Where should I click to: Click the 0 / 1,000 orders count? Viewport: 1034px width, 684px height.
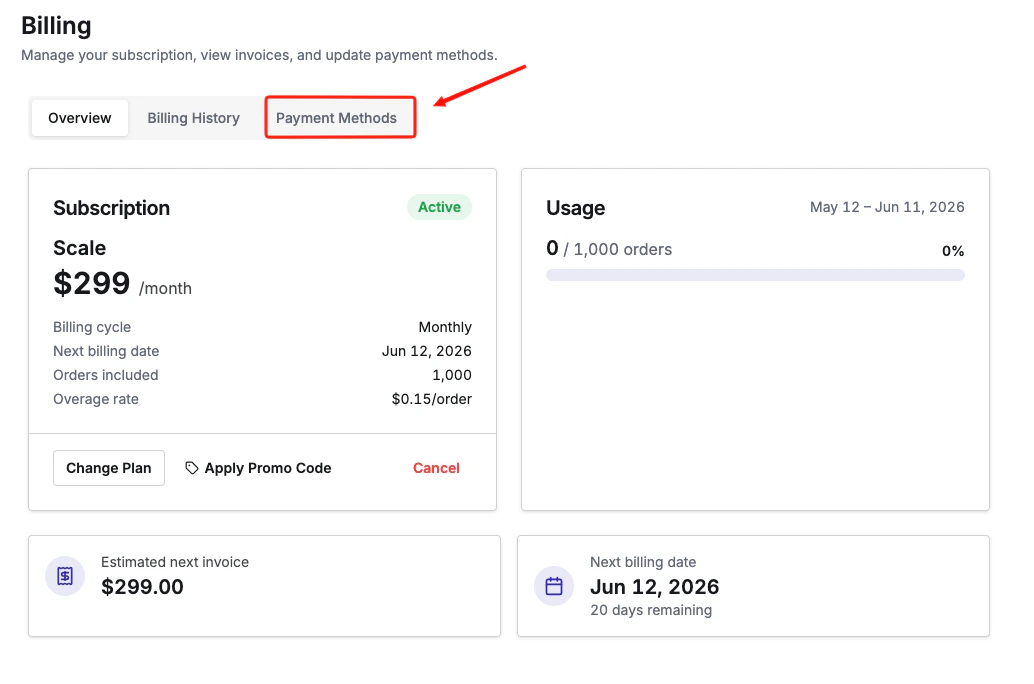[609, 249]
